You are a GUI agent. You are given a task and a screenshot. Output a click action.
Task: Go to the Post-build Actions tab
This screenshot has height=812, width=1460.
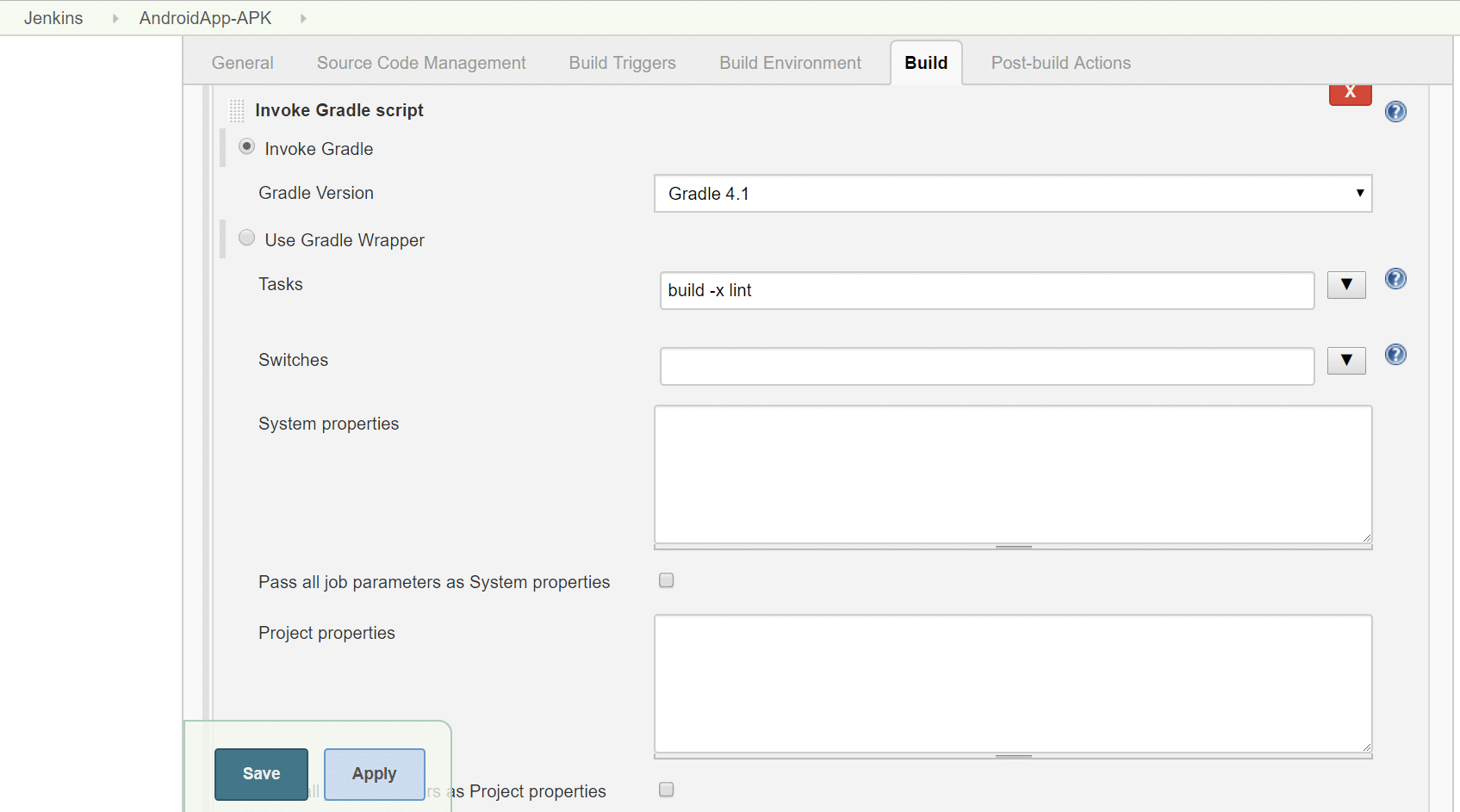(1060, 63)
